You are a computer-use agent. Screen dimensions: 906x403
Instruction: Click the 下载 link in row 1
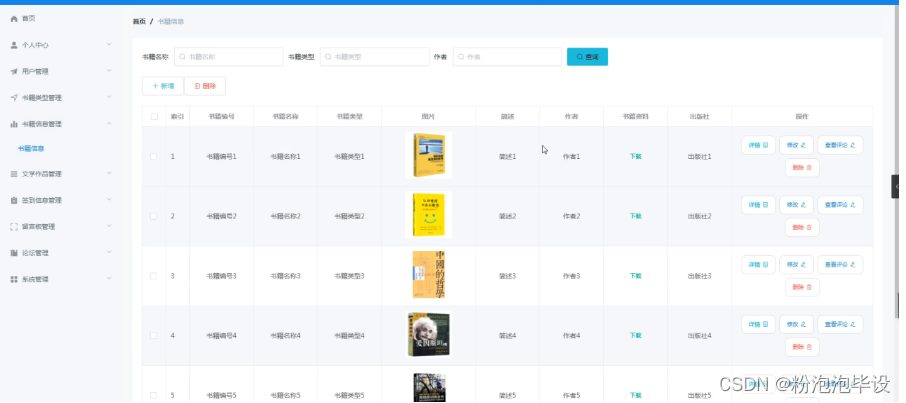635,157
